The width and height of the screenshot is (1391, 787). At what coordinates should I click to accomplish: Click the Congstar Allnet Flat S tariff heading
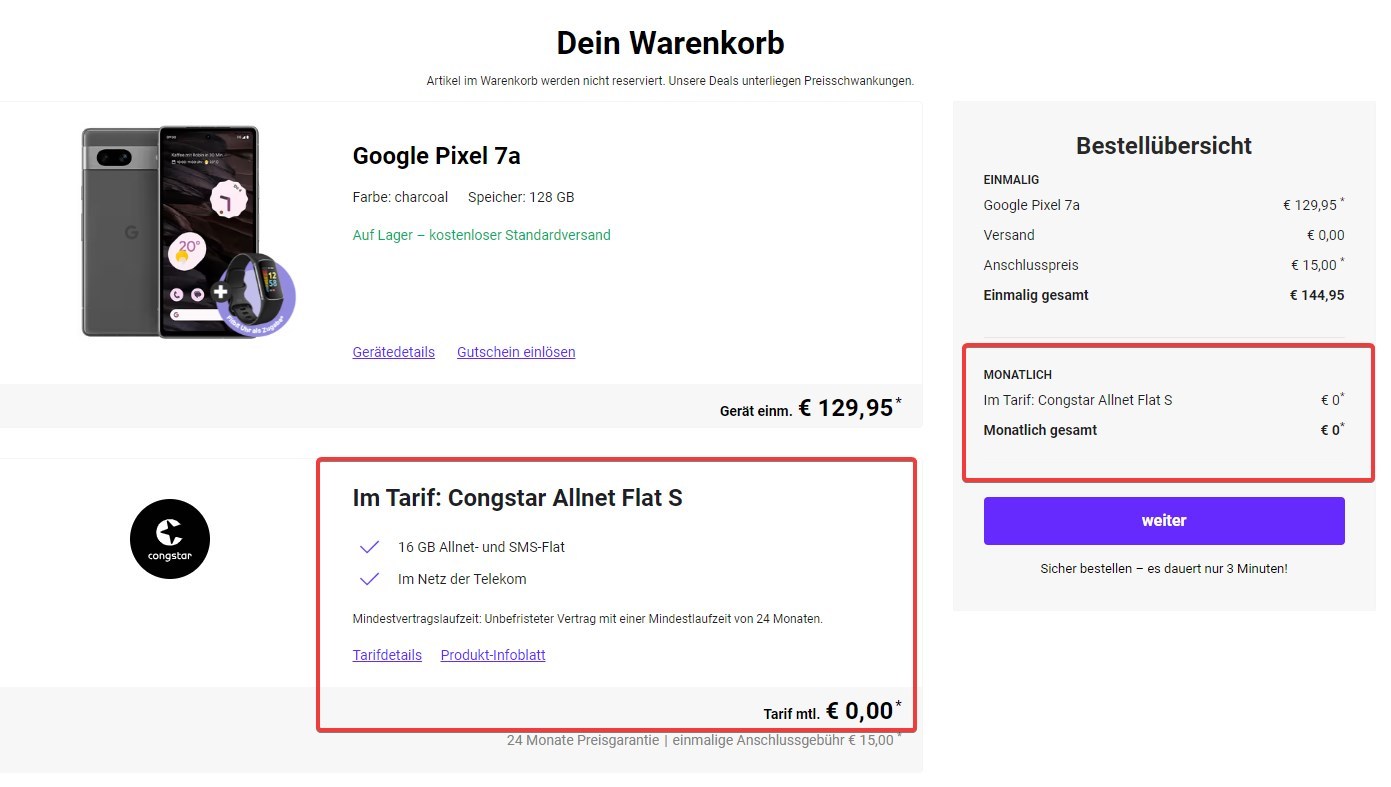[517, 497]
